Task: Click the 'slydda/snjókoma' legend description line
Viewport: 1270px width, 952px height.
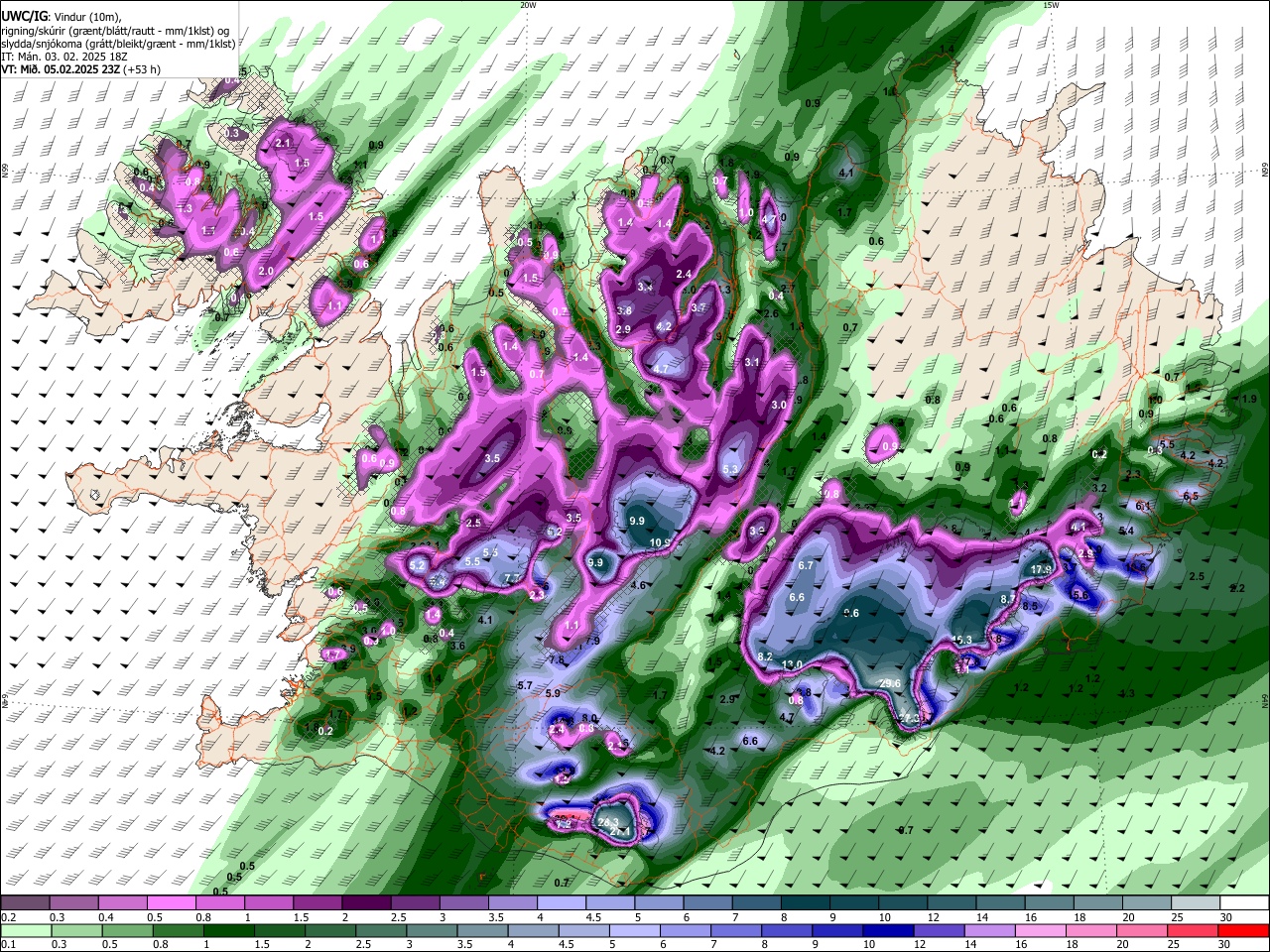Action: pyautogui.click(x=118, y=44)
